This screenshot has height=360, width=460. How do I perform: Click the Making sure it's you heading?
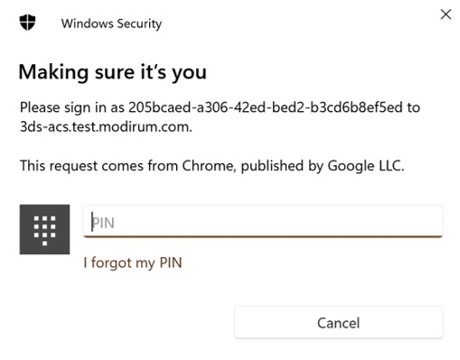point(113,72)
